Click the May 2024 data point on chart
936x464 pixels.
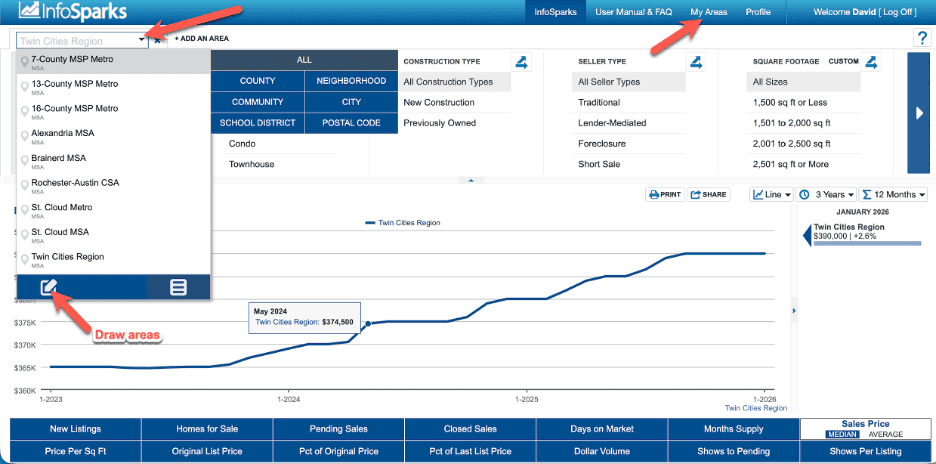(368, 323)
